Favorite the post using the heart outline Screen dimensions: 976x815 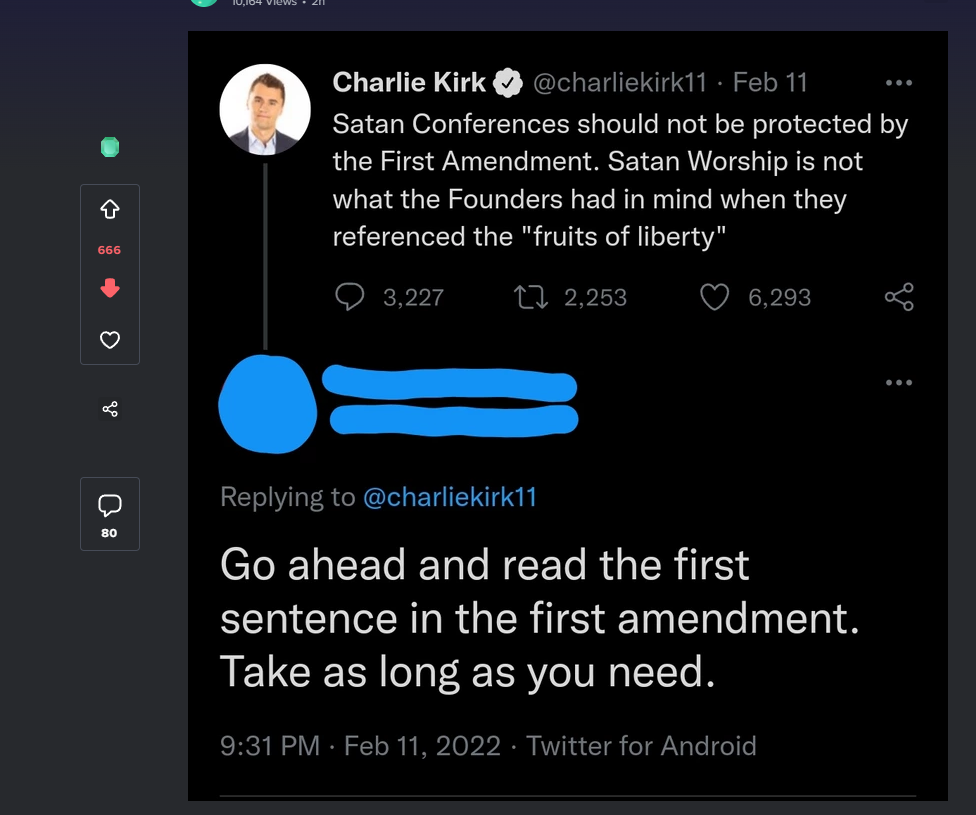(x=110, y=340)
